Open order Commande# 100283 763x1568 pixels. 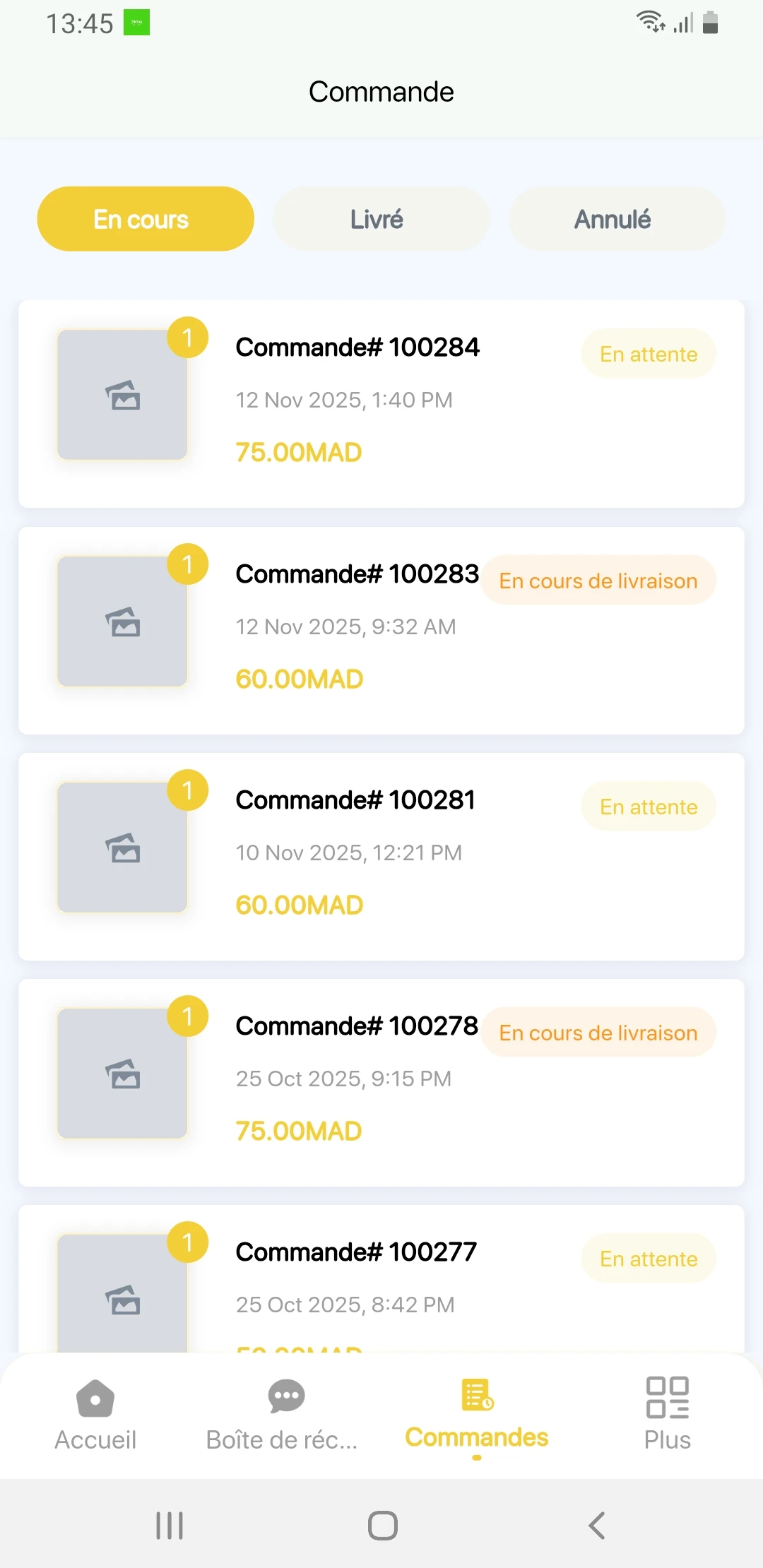(357, 574)
